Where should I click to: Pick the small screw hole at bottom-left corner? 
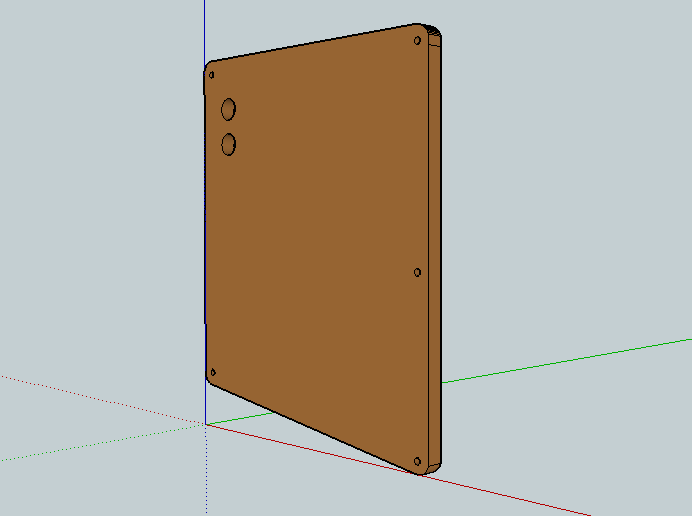point(213,373)
